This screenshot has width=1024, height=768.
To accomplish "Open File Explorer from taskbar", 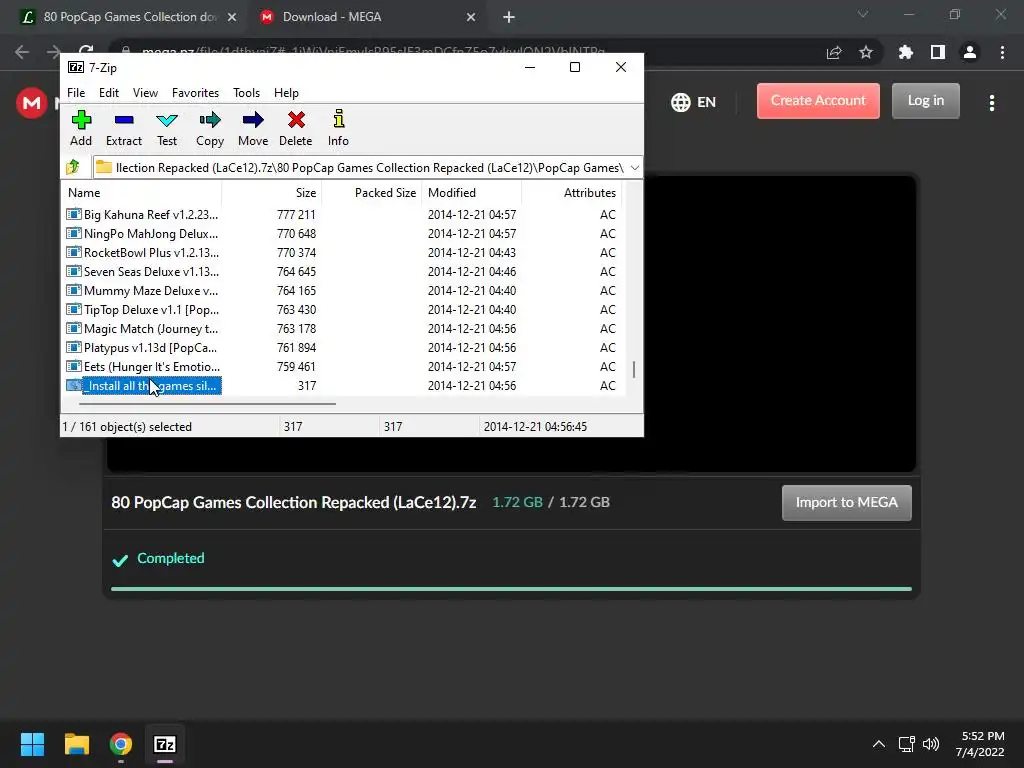I will 76,744.
